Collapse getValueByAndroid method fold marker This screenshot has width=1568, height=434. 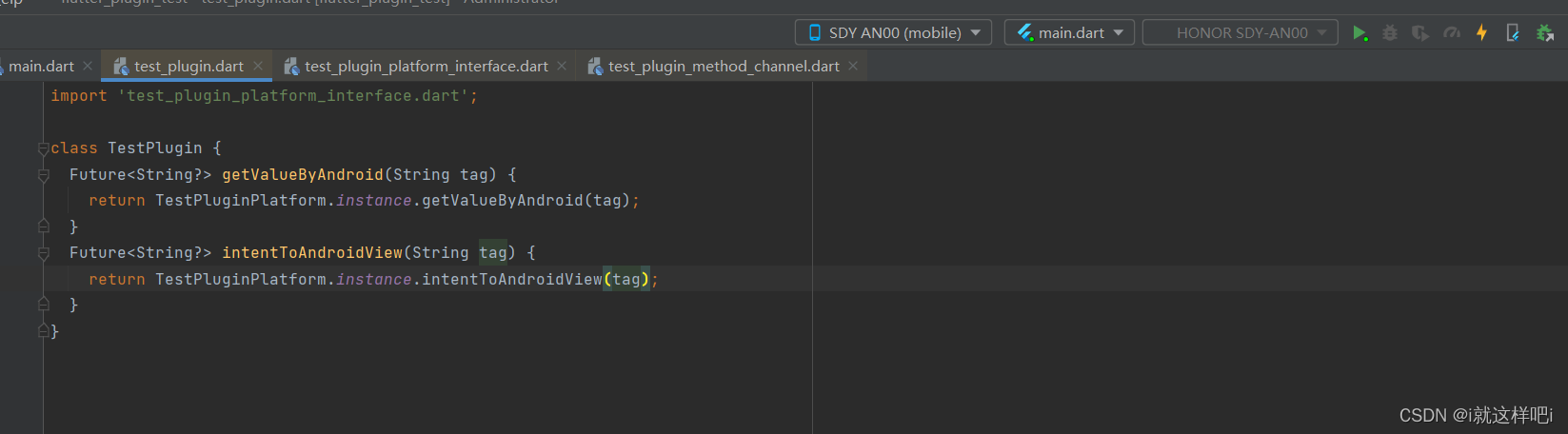pos(43,175)
